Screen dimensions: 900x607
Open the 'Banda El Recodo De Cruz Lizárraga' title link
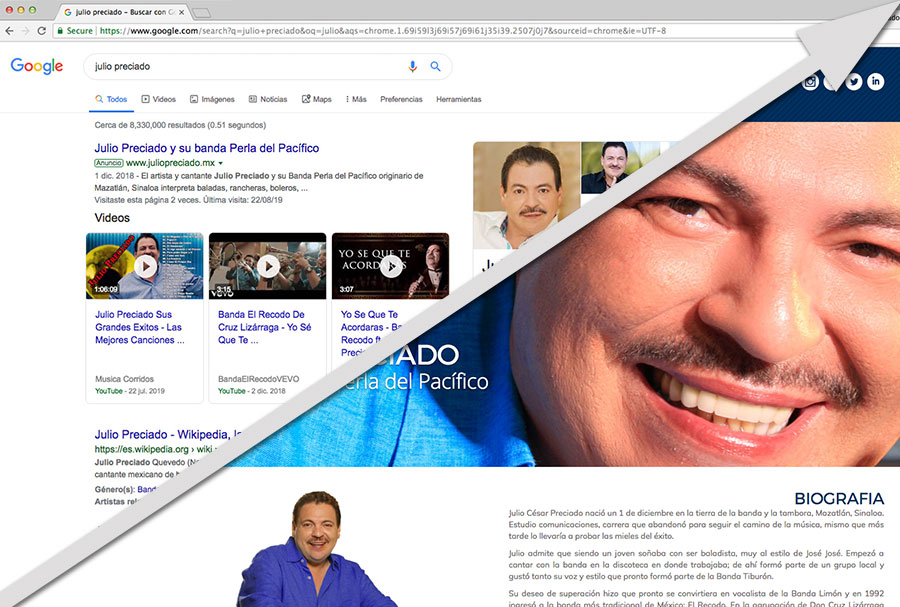coord(265,327)
